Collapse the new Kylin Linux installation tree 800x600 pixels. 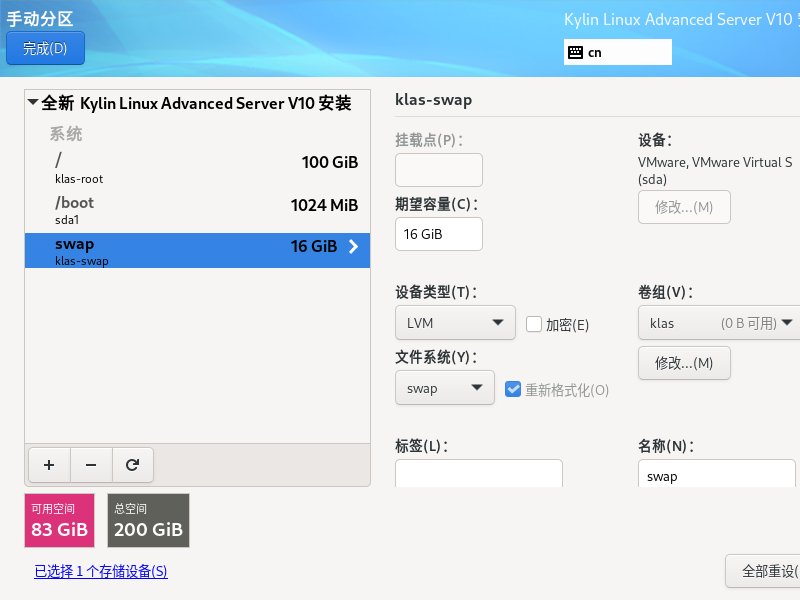(33, 103)
